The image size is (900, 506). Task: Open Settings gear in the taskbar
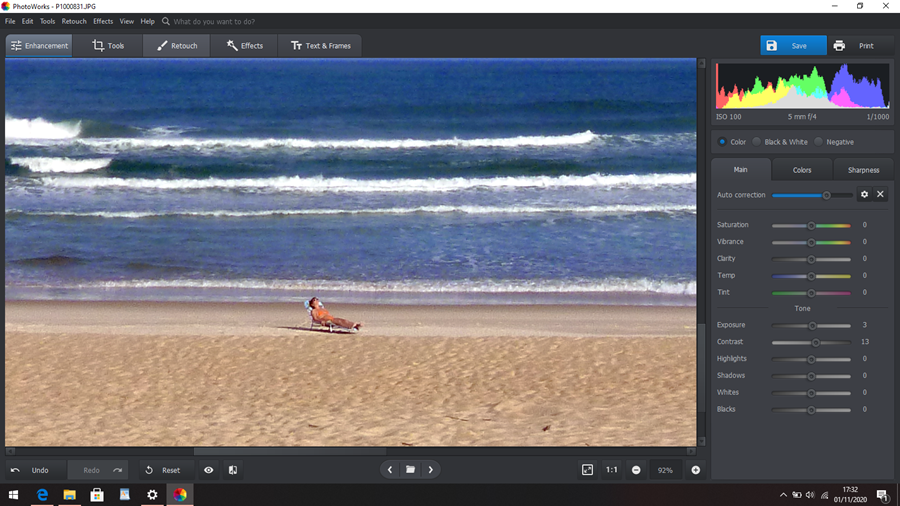point(152,495)
